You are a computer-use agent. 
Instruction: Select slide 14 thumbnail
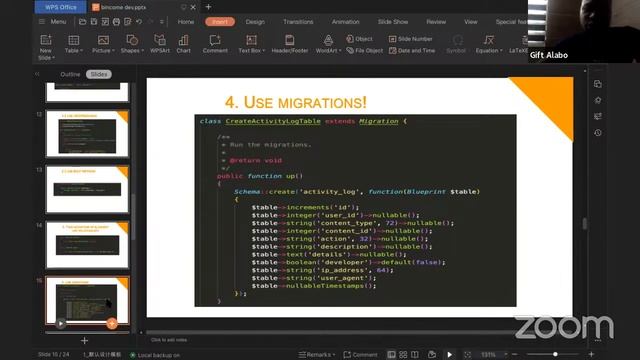(x=87, y=245)
